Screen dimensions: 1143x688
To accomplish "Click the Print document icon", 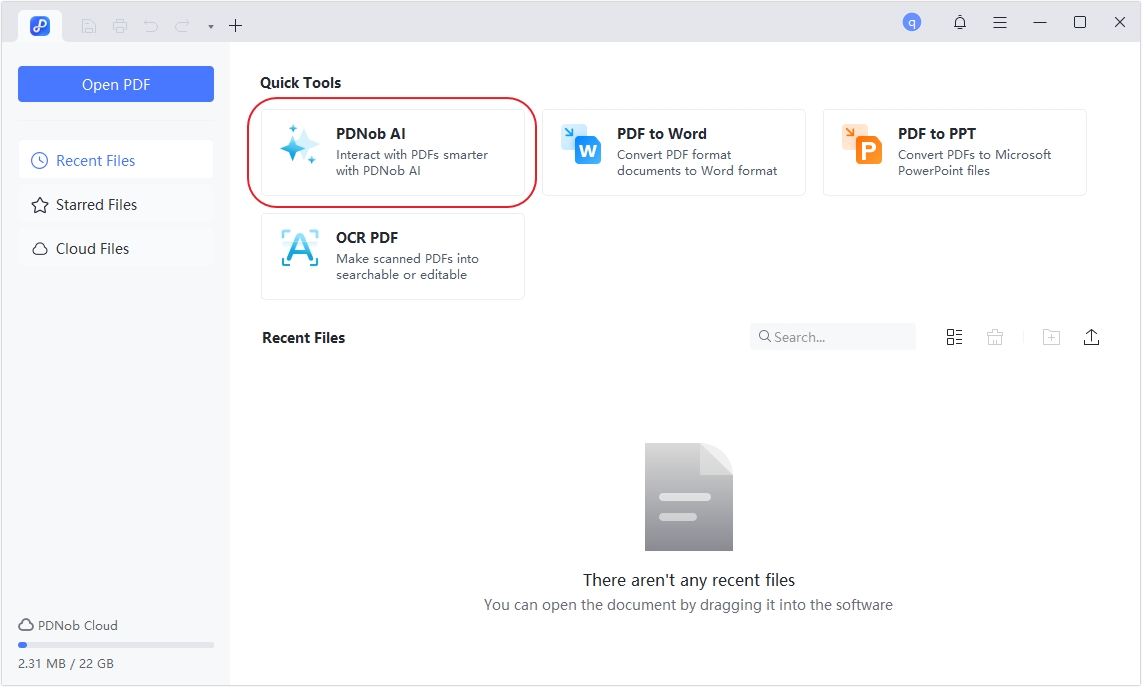I will pyautogui.click(x=120, y=26).
